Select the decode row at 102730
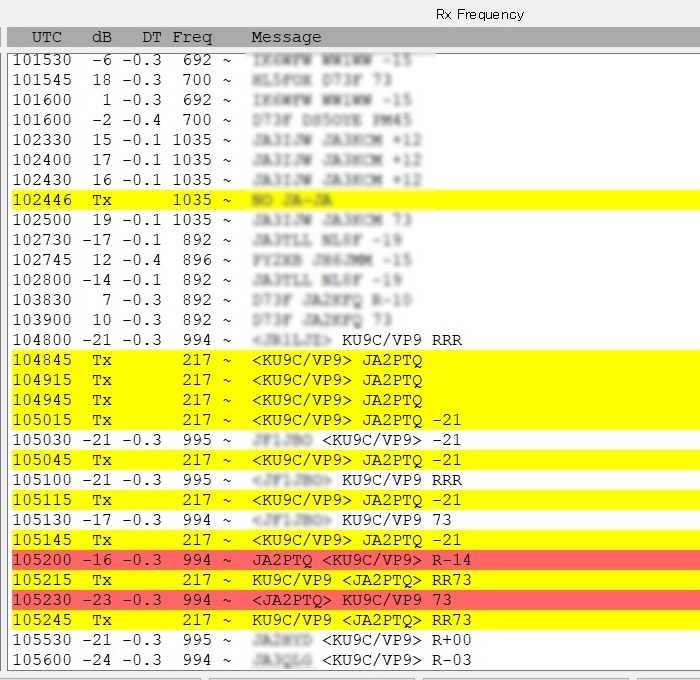 pos(355,240)
